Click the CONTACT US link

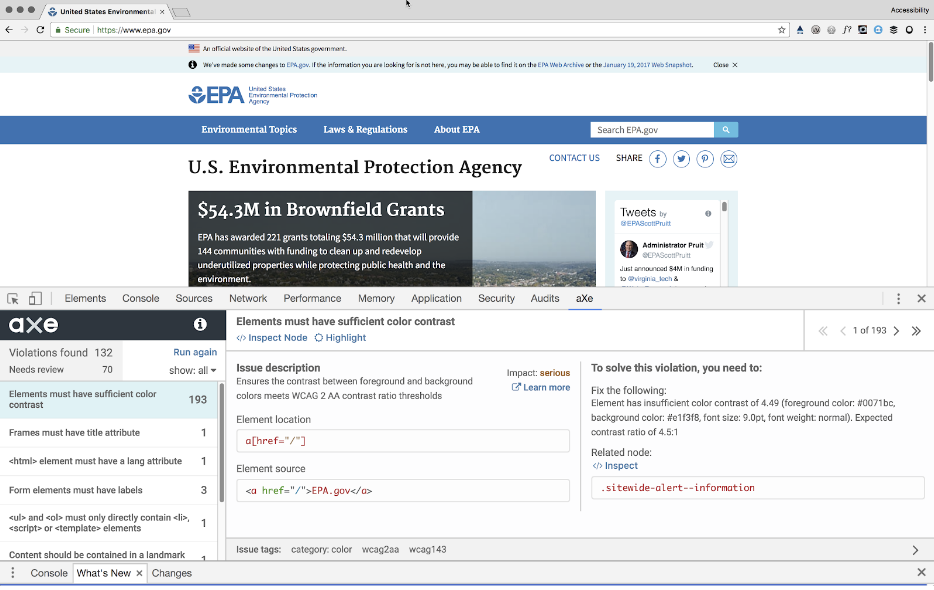coord(574,158)
